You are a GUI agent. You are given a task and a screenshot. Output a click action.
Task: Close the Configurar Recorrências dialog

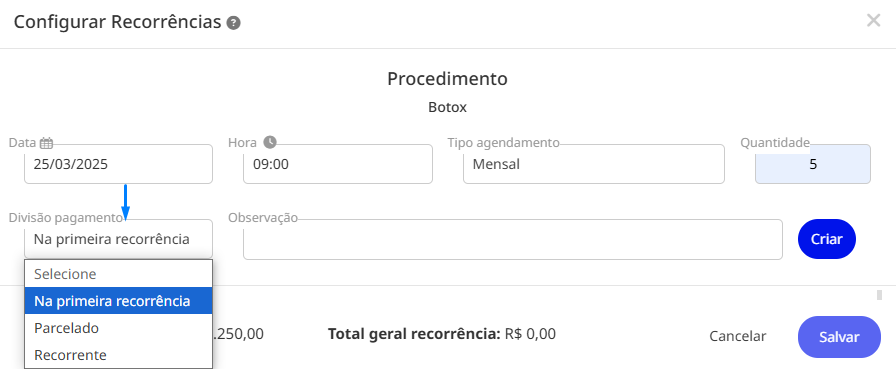pyautogui.click(x=873, y=21)
